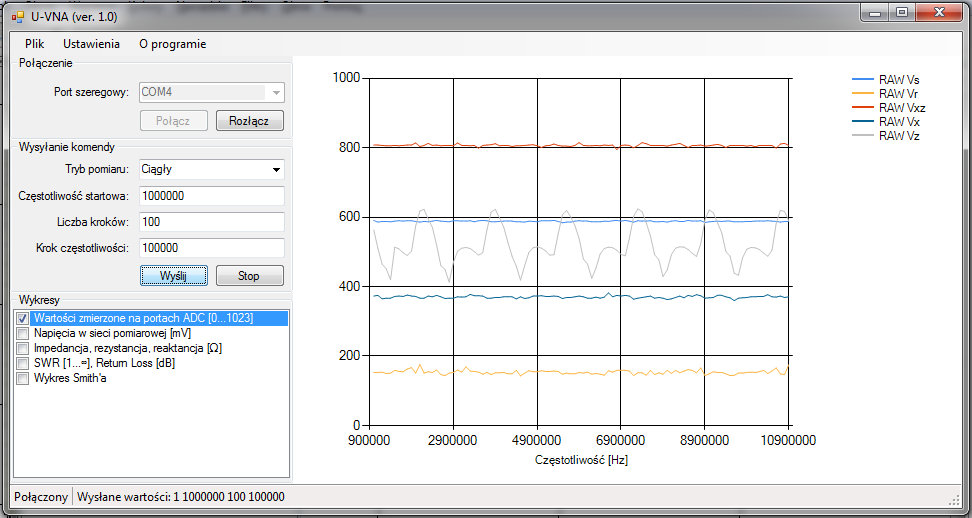Enable Napięcia w sieci pomiarowej checkbox

[23, 333]
